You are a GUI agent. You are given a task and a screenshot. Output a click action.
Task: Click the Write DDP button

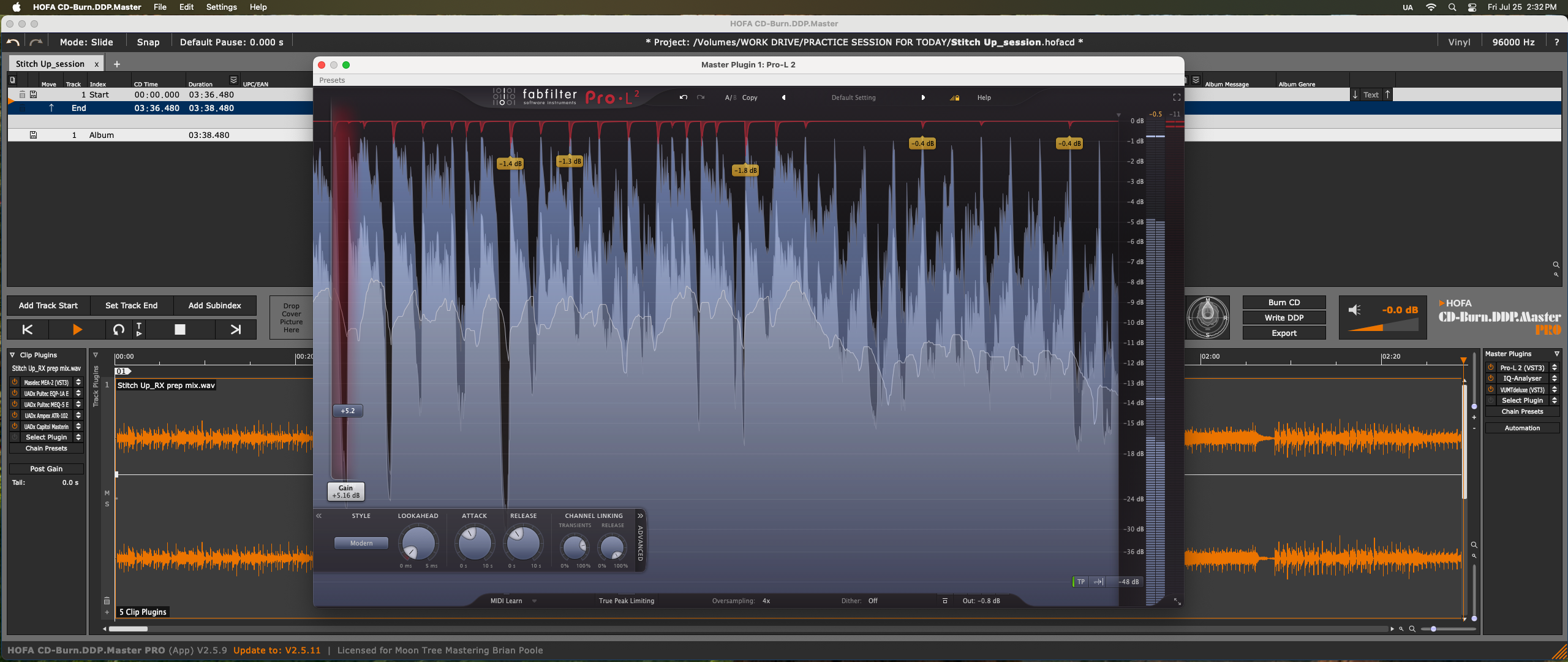1284,318
